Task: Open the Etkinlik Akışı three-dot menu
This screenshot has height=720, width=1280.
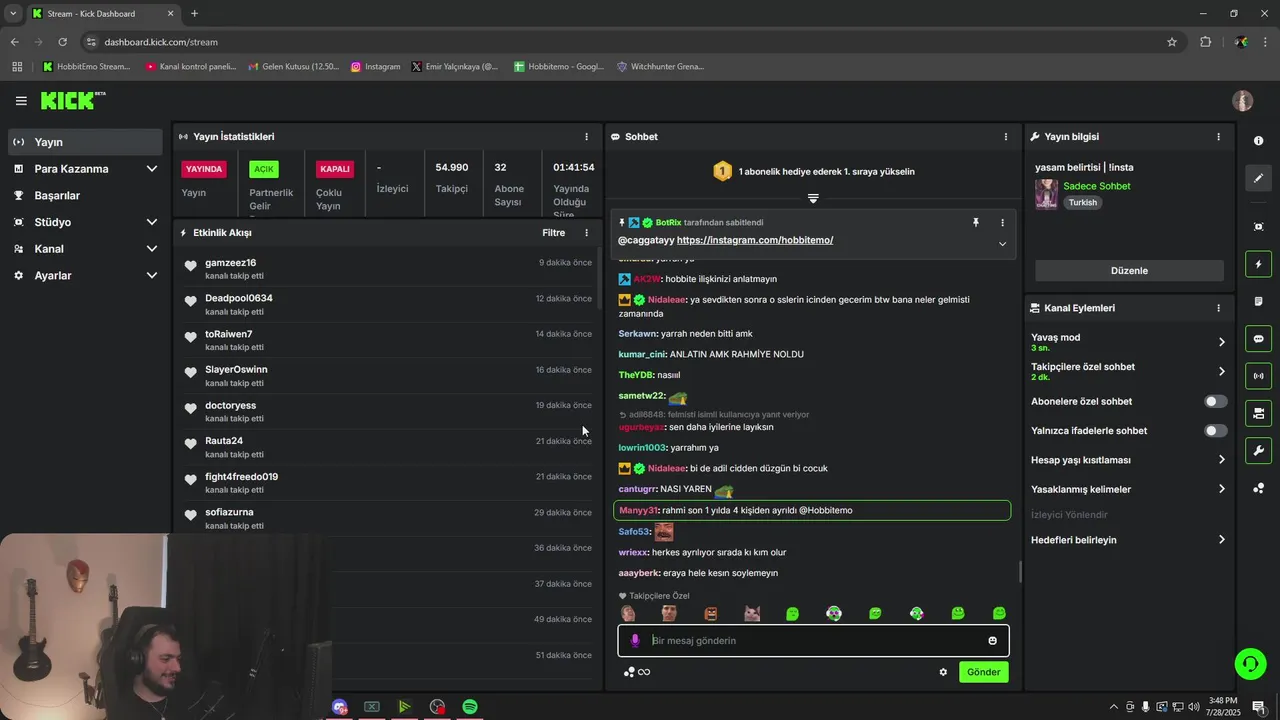Action: [586, 233]
